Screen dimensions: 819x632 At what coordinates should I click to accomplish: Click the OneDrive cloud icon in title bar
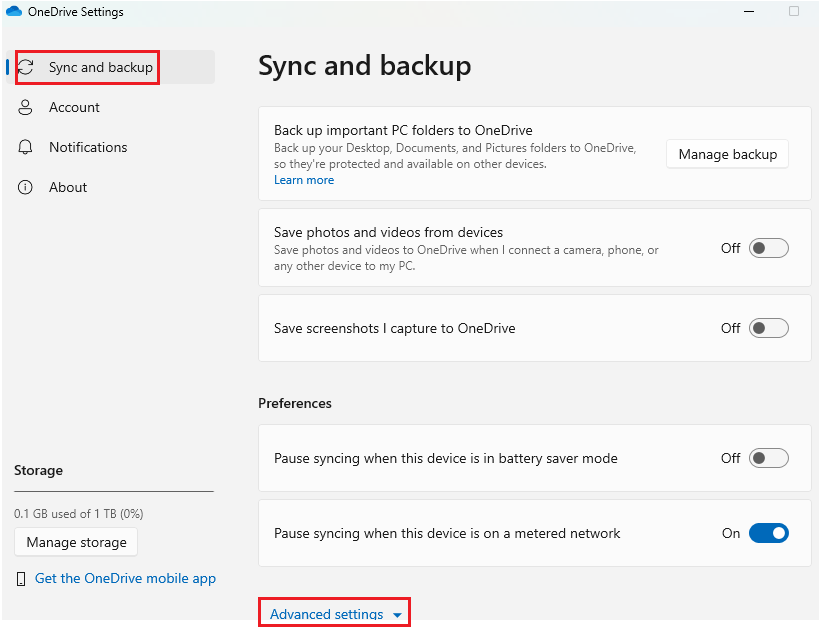click(x=14, y=12)
